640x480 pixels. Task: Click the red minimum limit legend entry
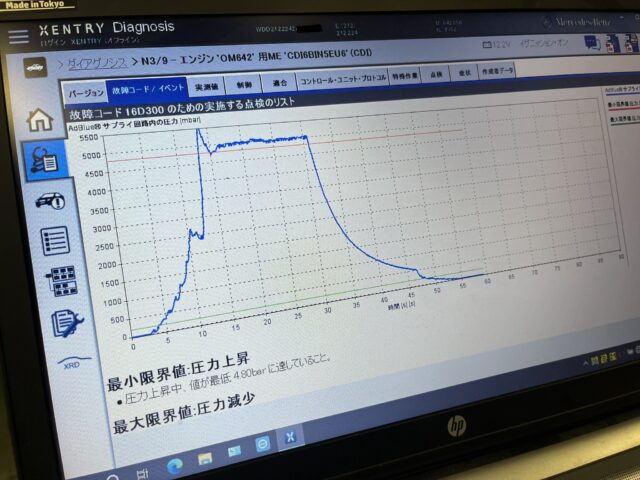(x=624, y=104)
